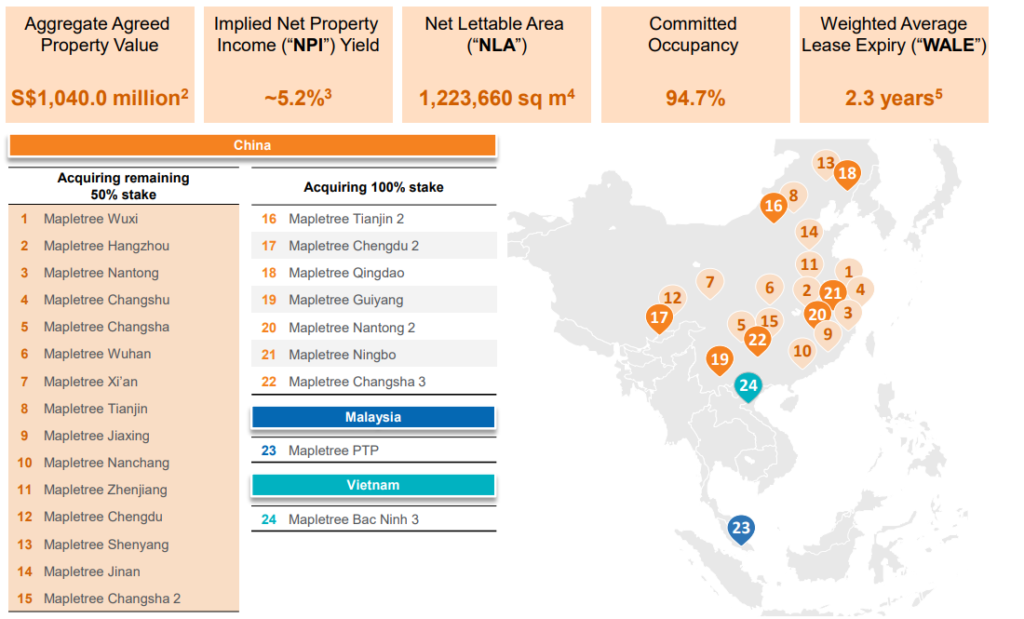
Task: Click map pin number 9
Action: pyautogui.click(x=827, y=334)
